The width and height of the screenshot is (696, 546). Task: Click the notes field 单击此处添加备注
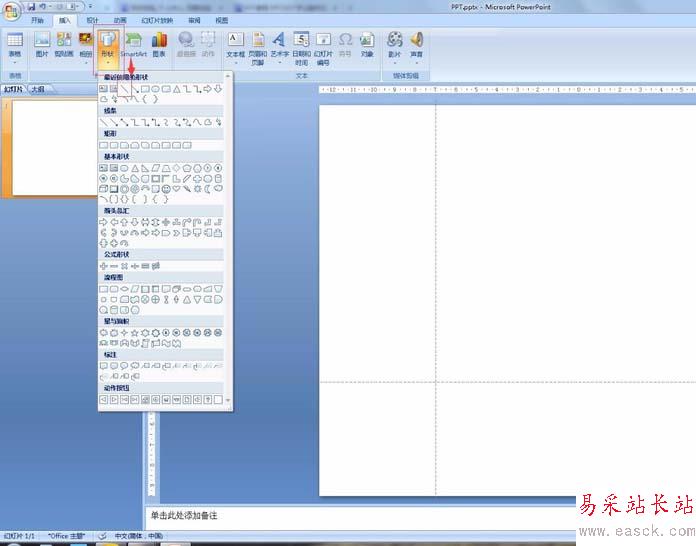pyautogui.click(x=360, y=516)
